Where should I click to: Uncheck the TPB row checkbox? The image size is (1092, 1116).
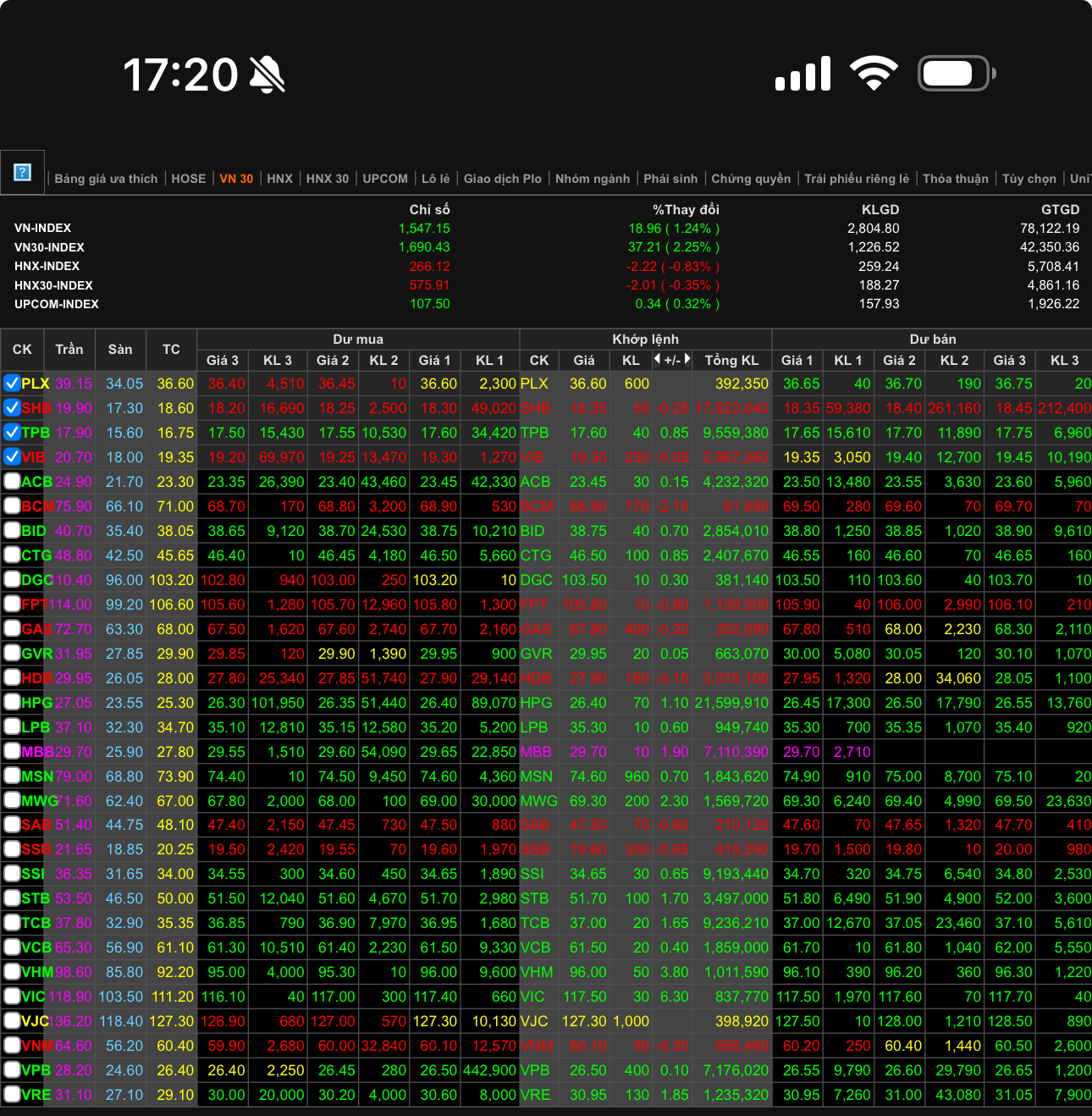(x=12, y=432)
